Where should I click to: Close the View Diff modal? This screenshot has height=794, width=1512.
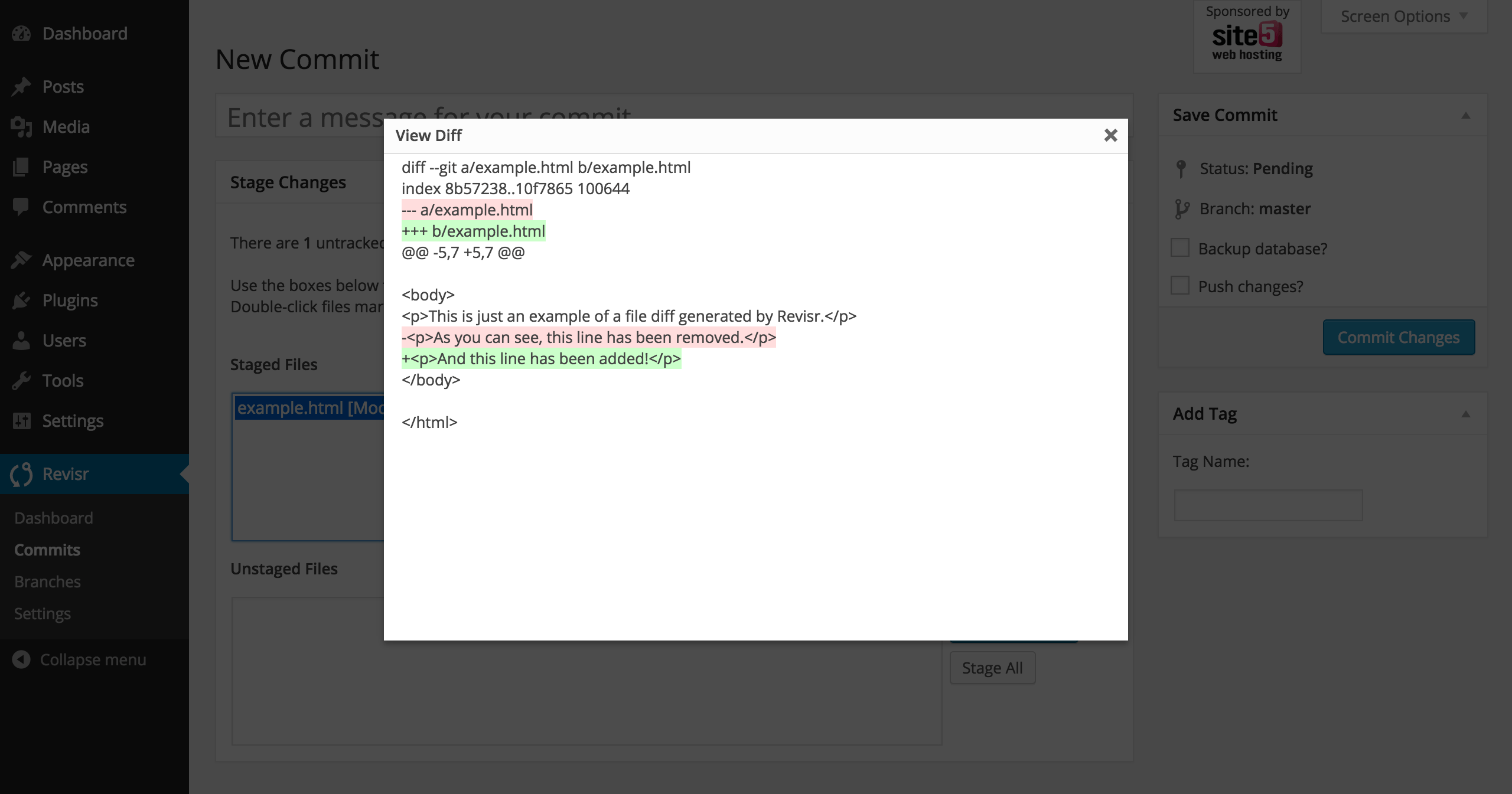click(1109, 134)
